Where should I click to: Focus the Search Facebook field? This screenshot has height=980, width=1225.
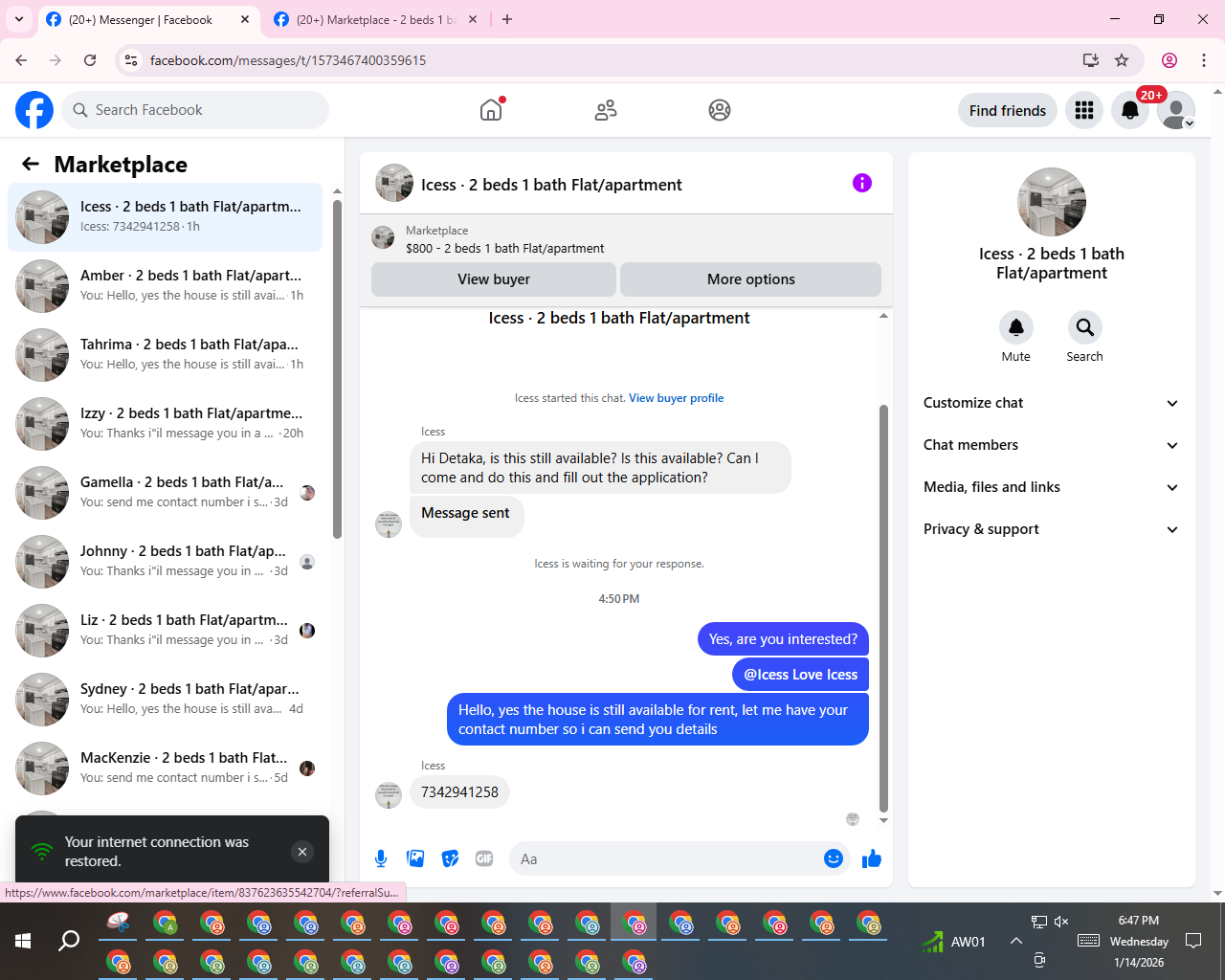coord(195,110)
